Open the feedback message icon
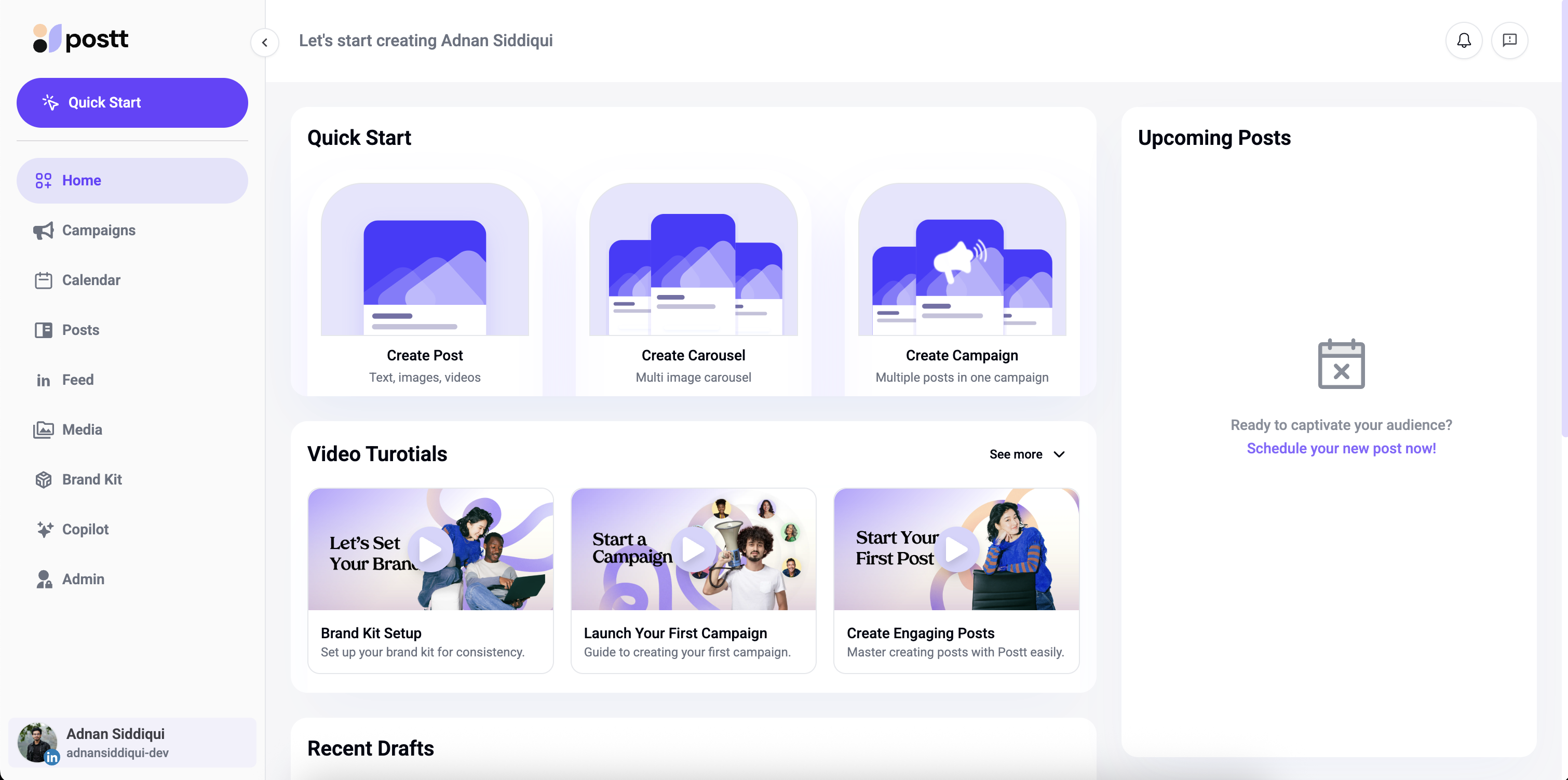Viewport: 1568px width, 780px height. pyautogui.click(x=1509, y=40)
